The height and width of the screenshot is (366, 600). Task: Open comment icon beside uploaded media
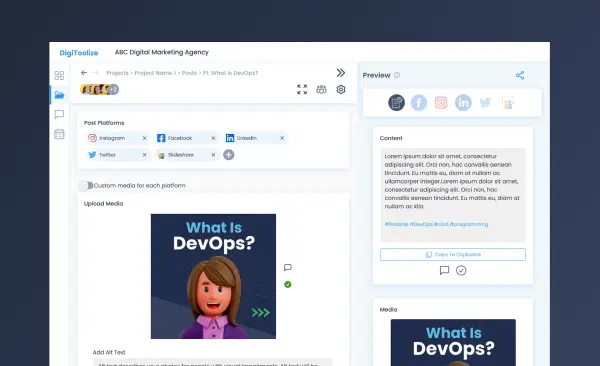coord(288,268)
